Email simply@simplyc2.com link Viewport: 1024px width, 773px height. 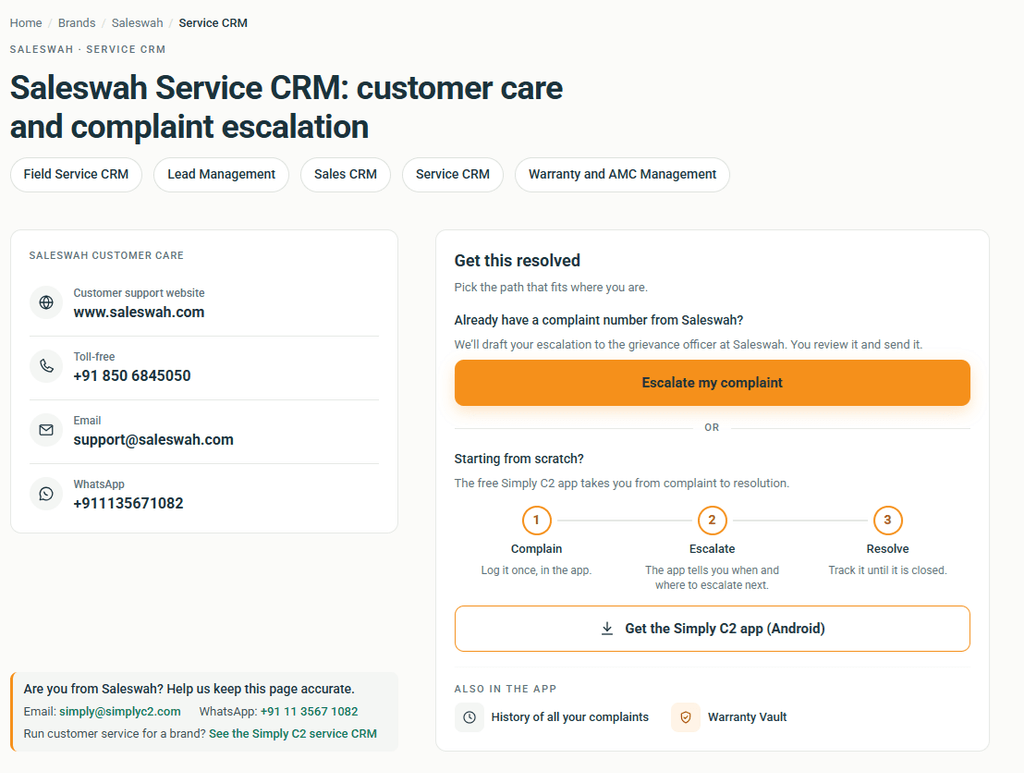pyautogui.click(x=120, y=712)
